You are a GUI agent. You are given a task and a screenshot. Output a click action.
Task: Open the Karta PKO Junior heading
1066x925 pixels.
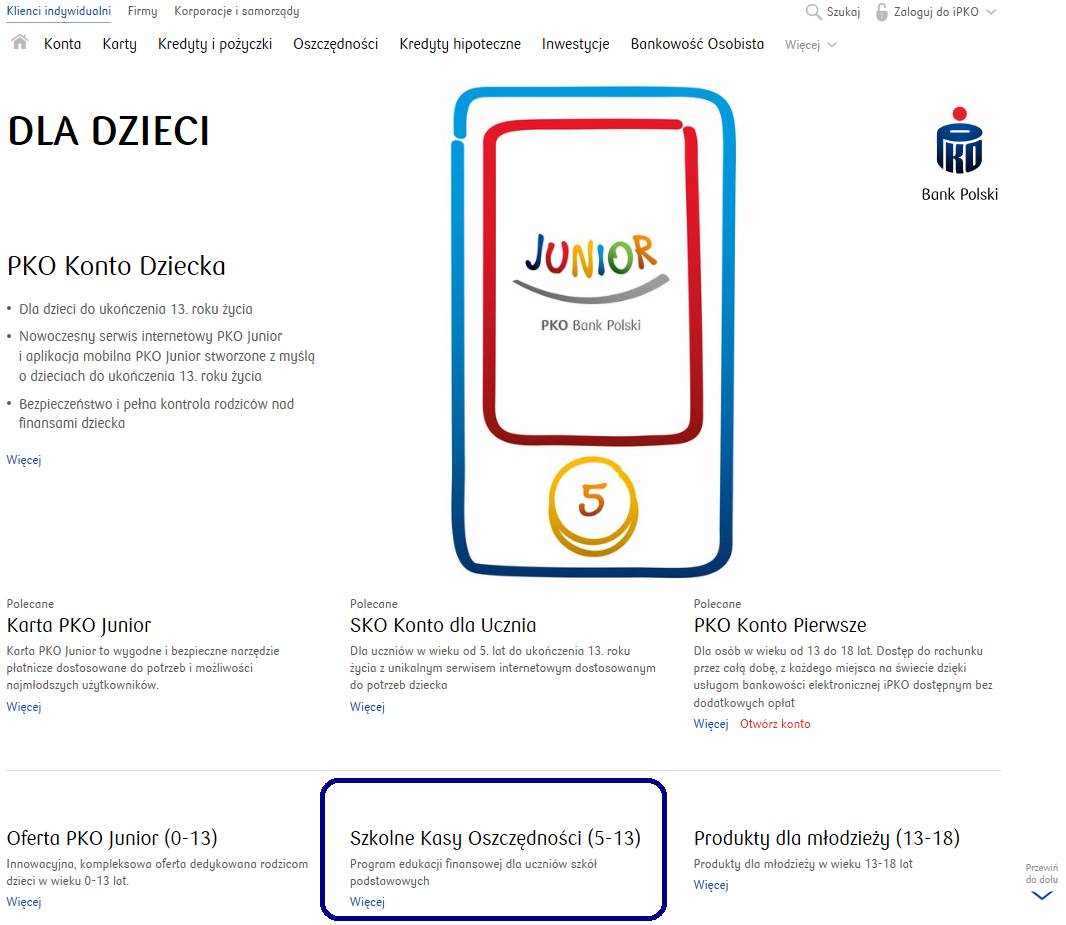[79, 625]
